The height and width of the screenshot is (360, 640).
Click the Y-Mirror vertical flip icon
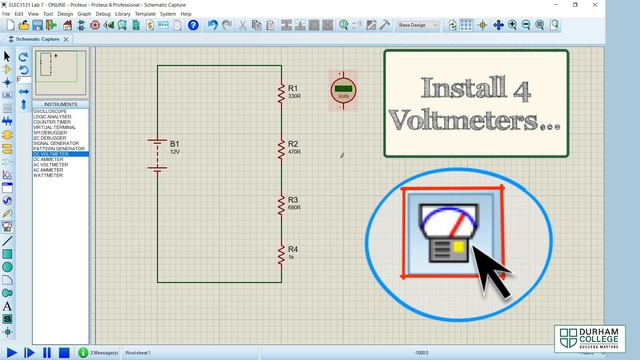(23, 104)
